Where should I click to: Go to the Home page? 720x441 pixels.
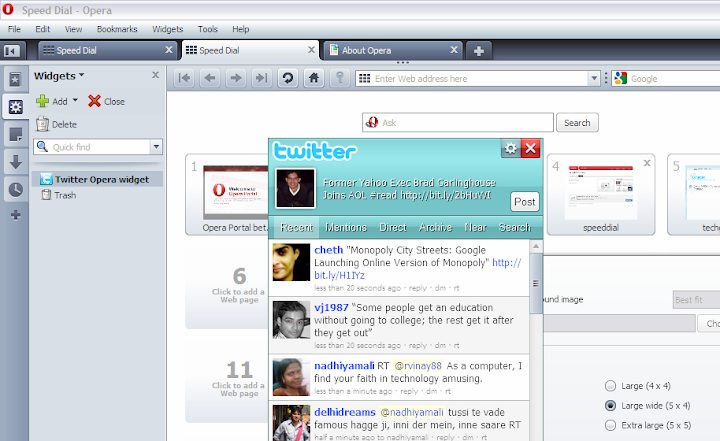(x=314, y=78)
